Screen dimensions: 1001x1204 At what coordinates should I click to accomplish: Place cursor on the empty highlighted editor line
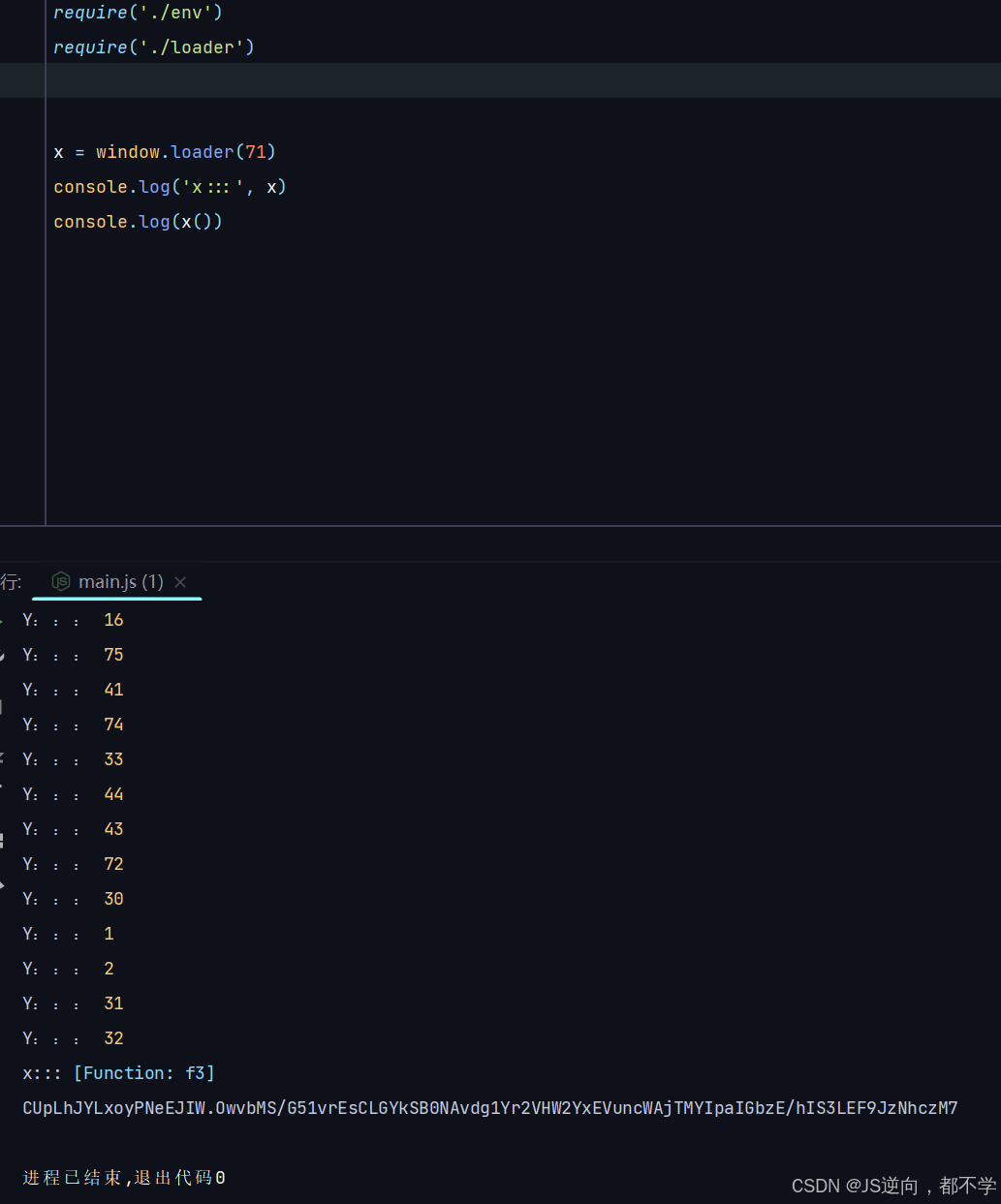291,81
